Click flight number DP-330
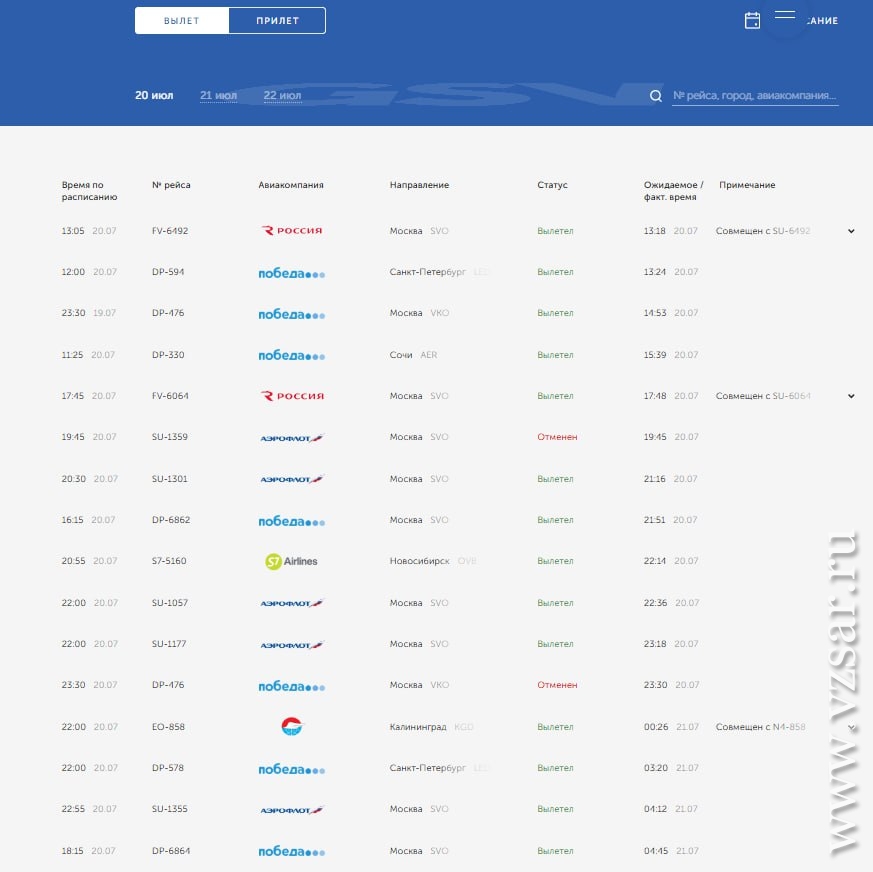Viewport: 873px width, 872px height. tap(168, 355)
